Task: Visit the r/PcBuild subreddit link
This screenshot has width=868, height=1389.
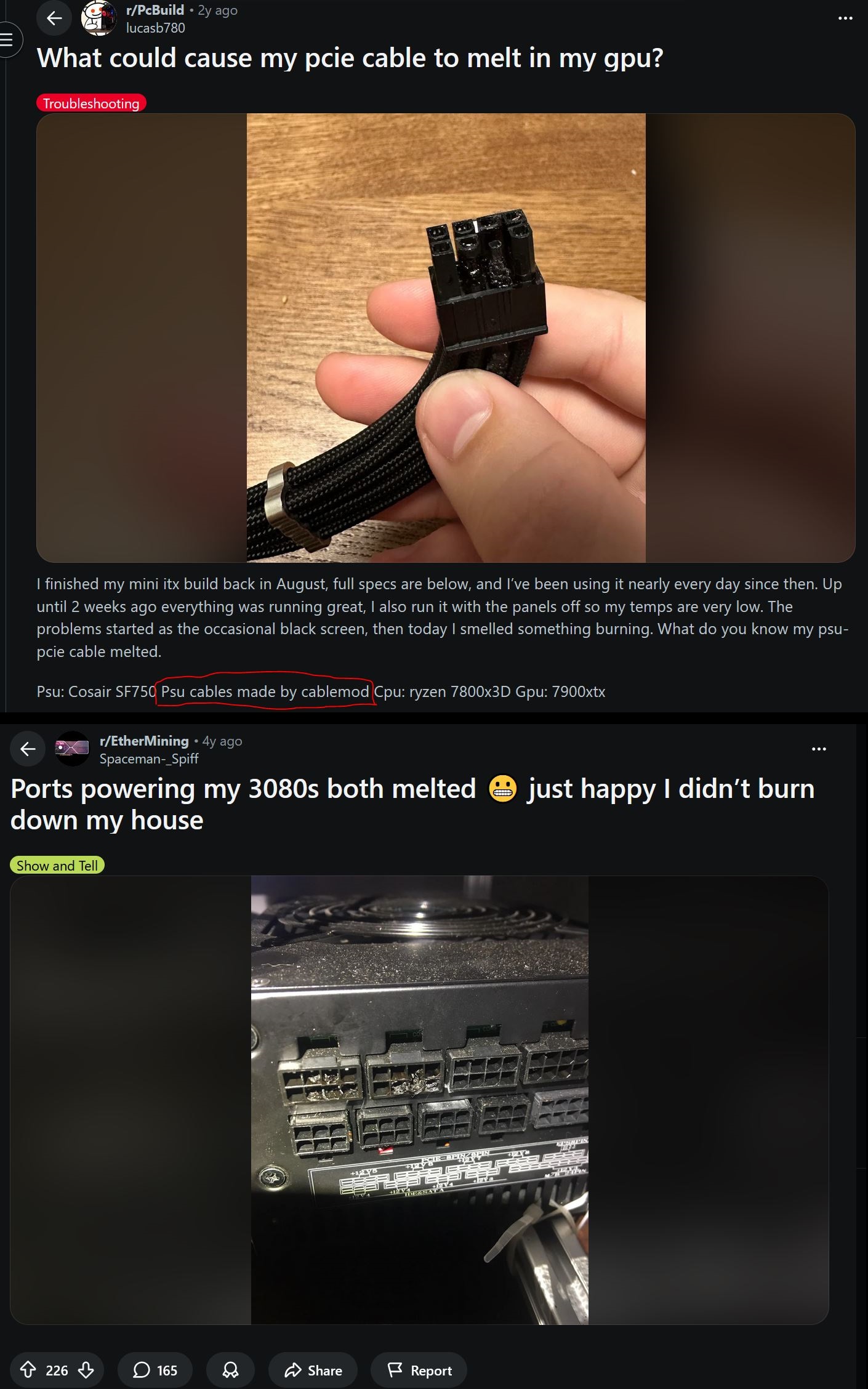Action: point(155,10)
